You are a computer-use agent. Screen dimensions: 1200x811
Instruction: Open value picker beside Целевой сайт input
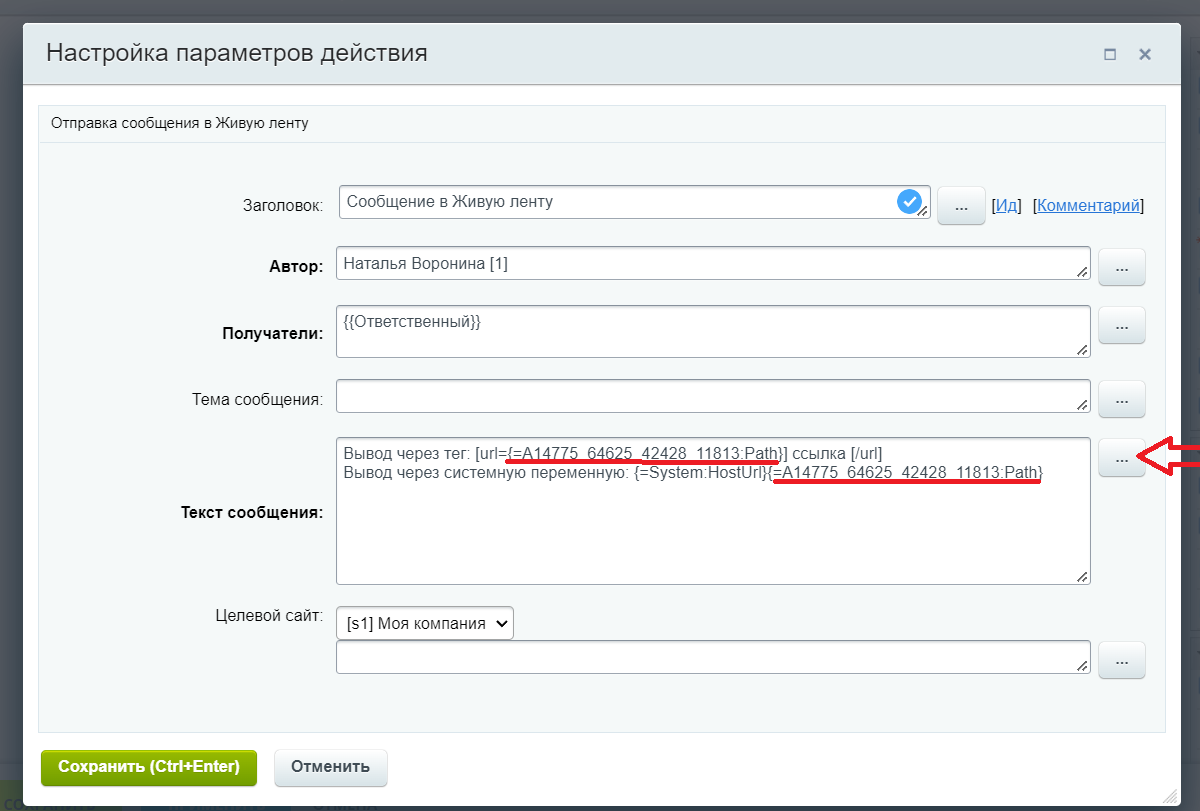1121,660
